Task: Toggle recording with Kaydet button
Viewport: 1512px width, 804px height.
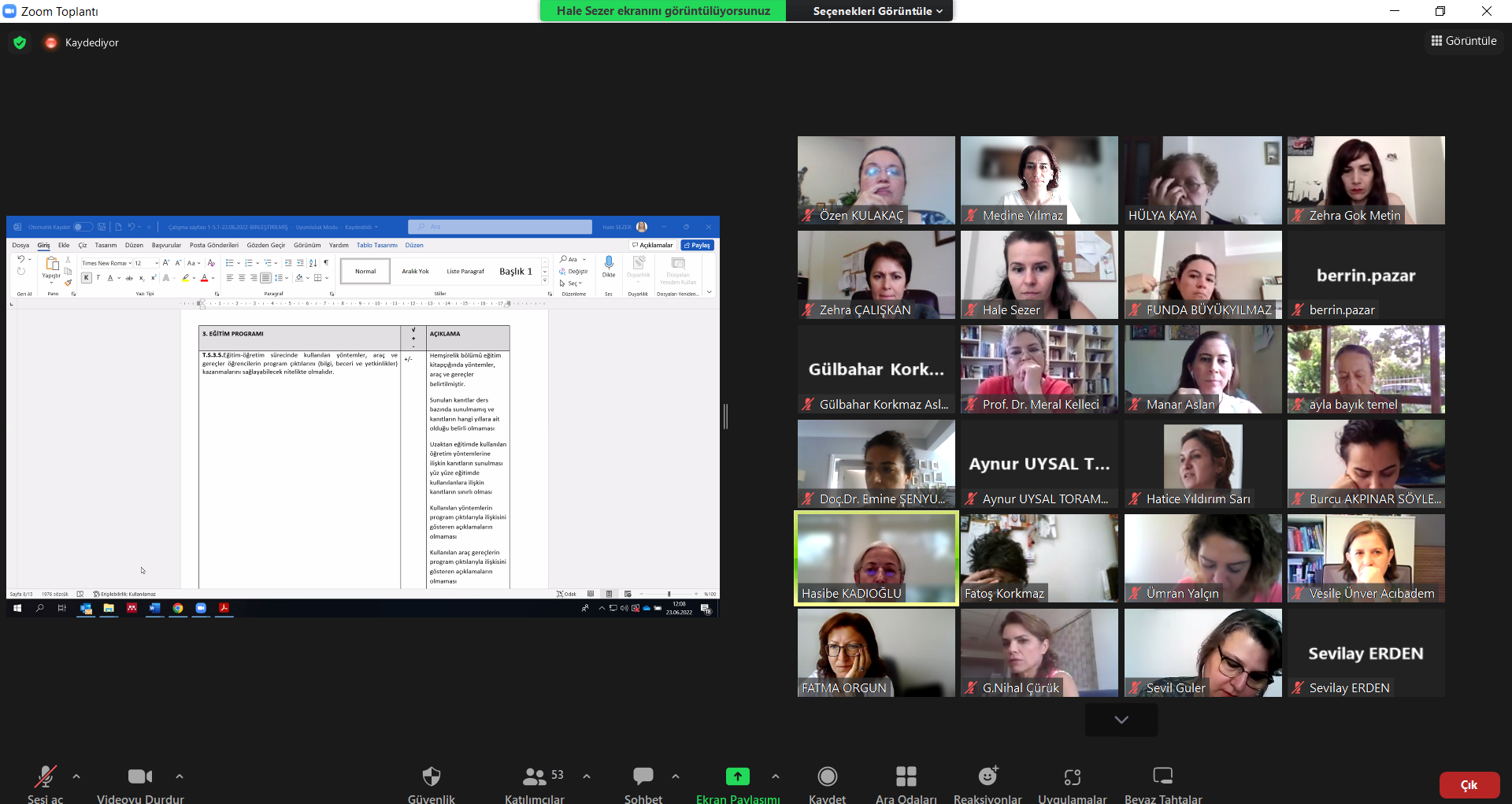Action: (x=827, y=784)
